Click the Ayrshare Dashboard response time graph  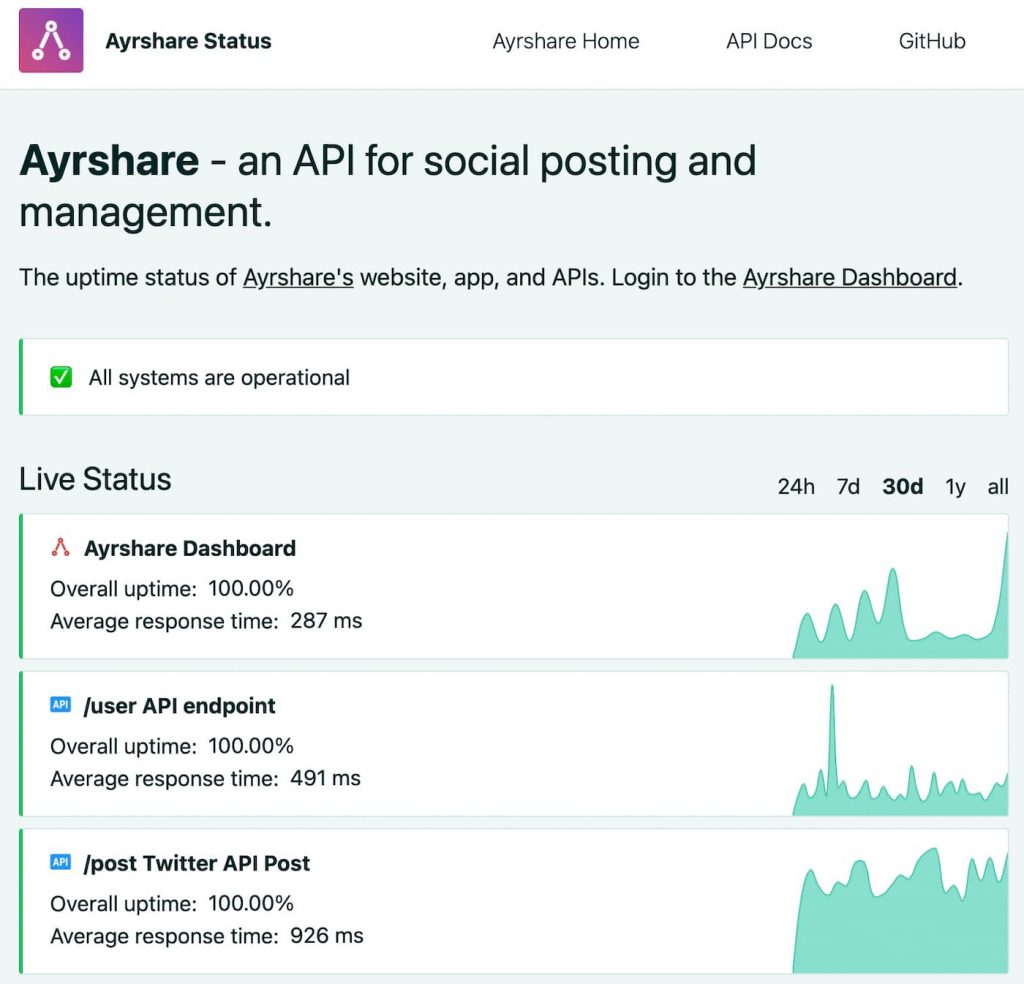click(900, 595)
